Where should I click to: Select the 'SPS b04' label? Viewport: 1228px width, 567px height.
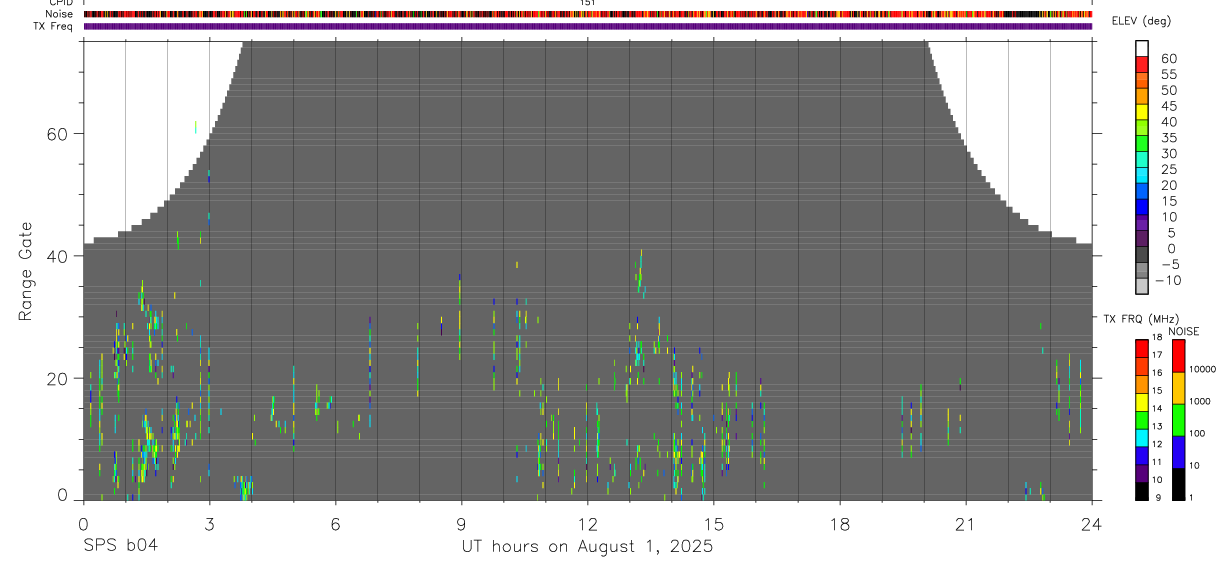pos(119,546)
